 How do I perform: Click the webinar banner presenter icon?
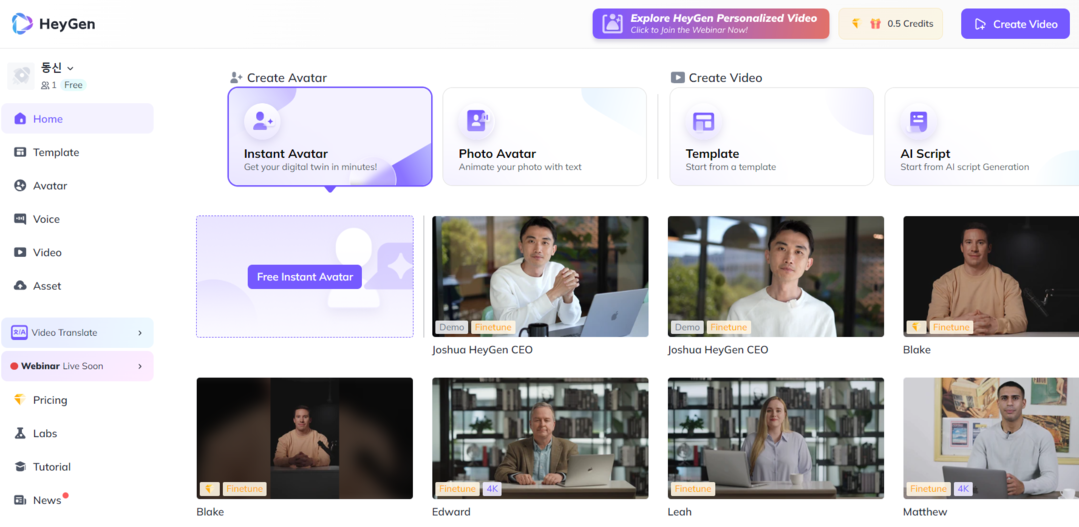[x=612, y=23]
